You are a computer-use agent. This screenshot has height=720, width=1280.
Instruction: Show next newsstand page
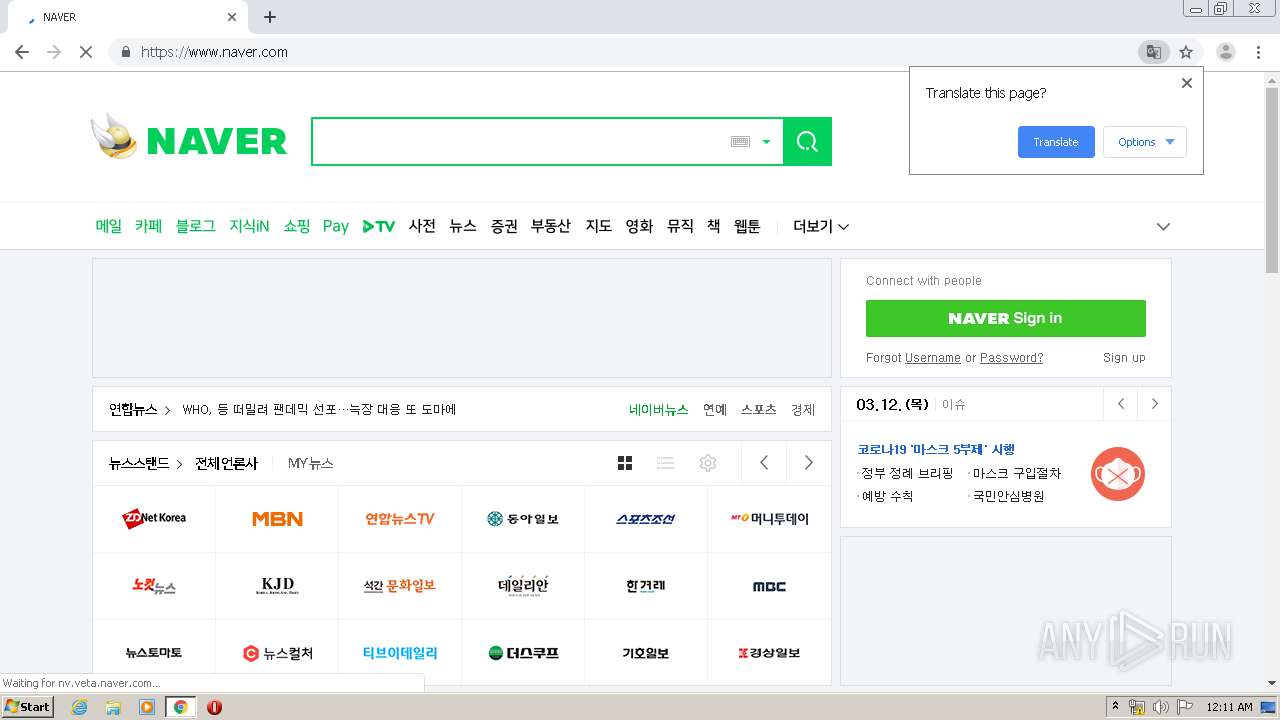coord(808,463)
